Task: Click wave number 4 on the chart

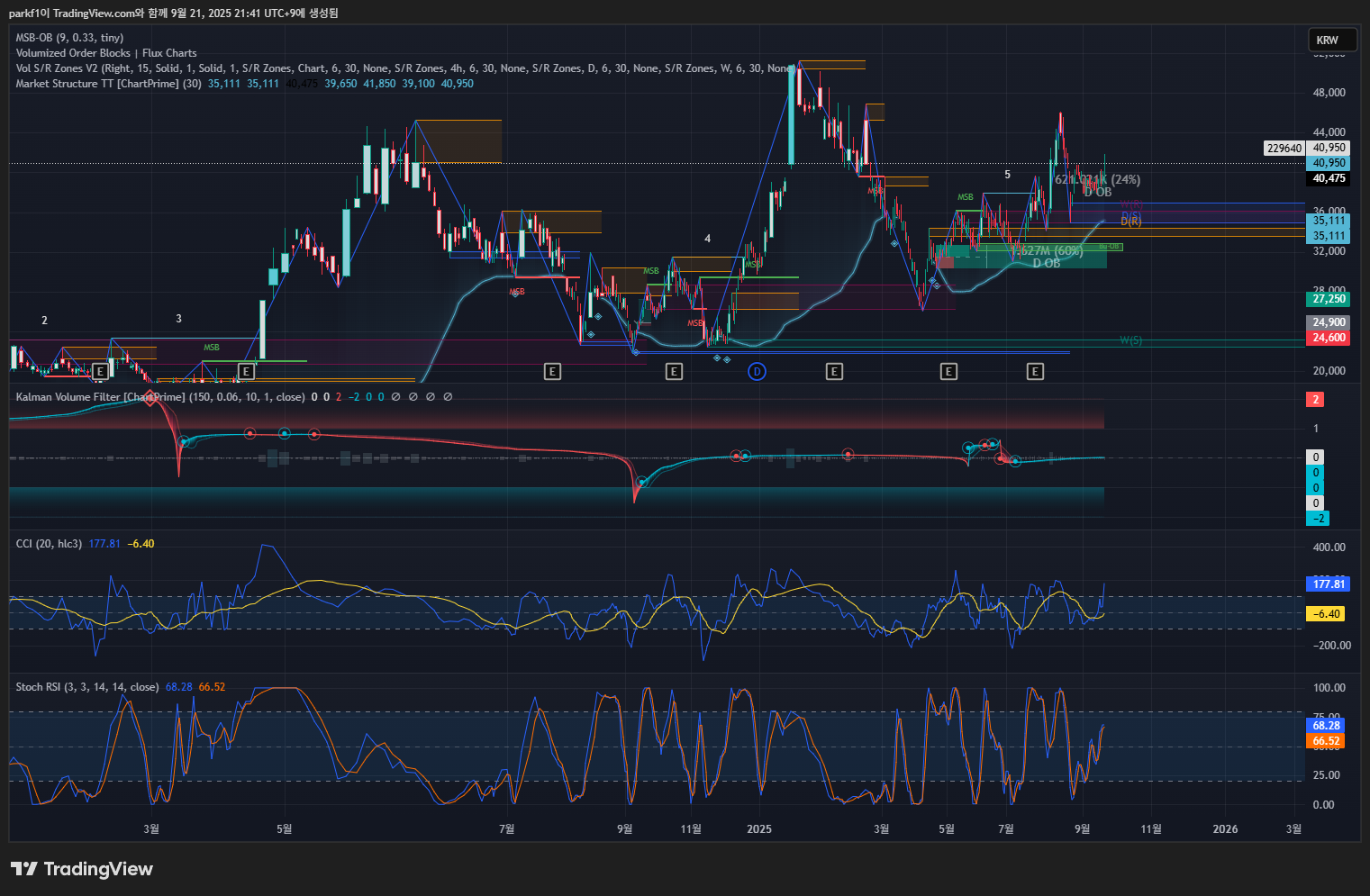Action: tap(707, 239)
